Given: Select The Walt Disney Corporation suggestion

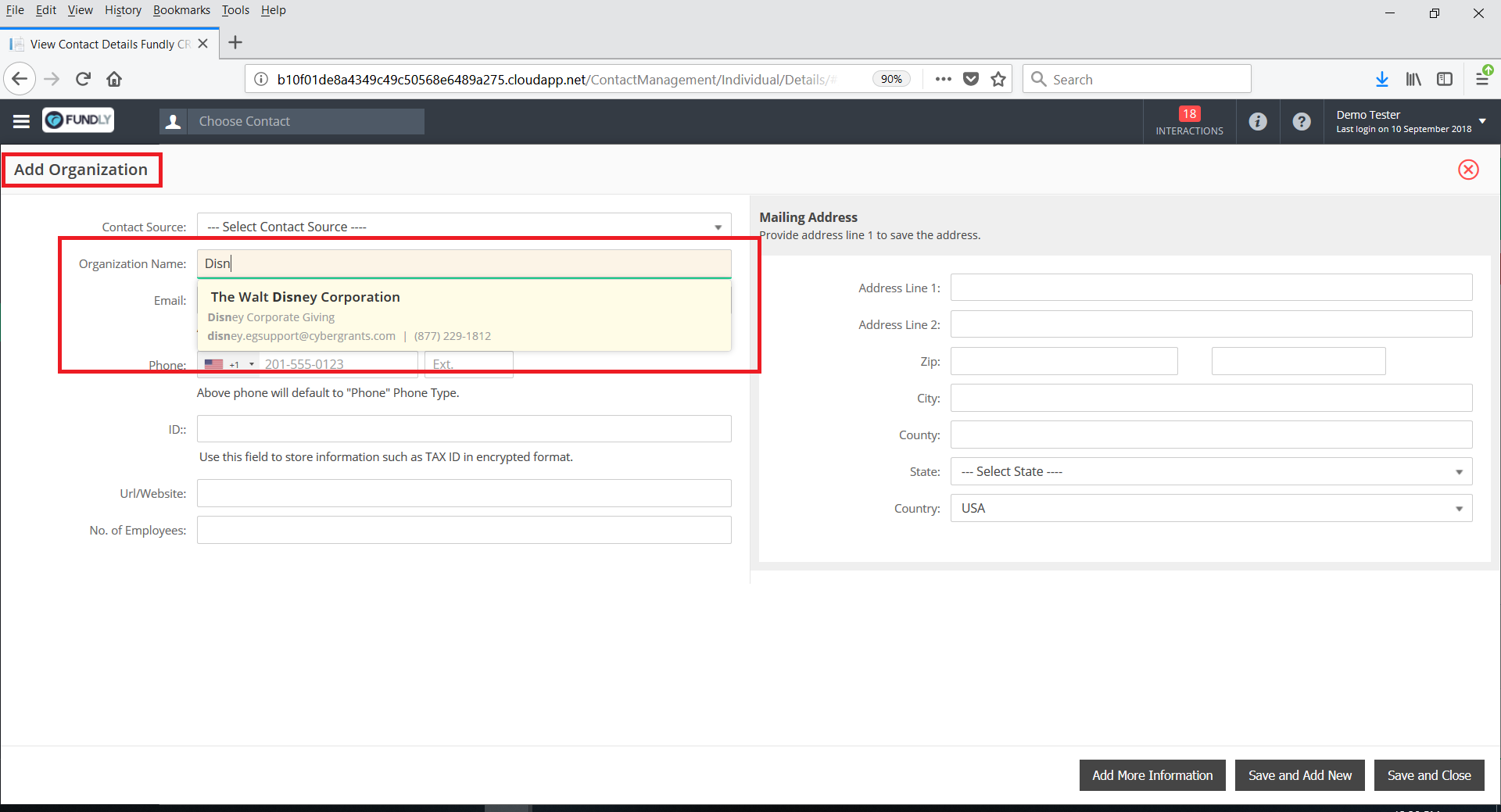Looking at the screenshot, I should 464,316.
